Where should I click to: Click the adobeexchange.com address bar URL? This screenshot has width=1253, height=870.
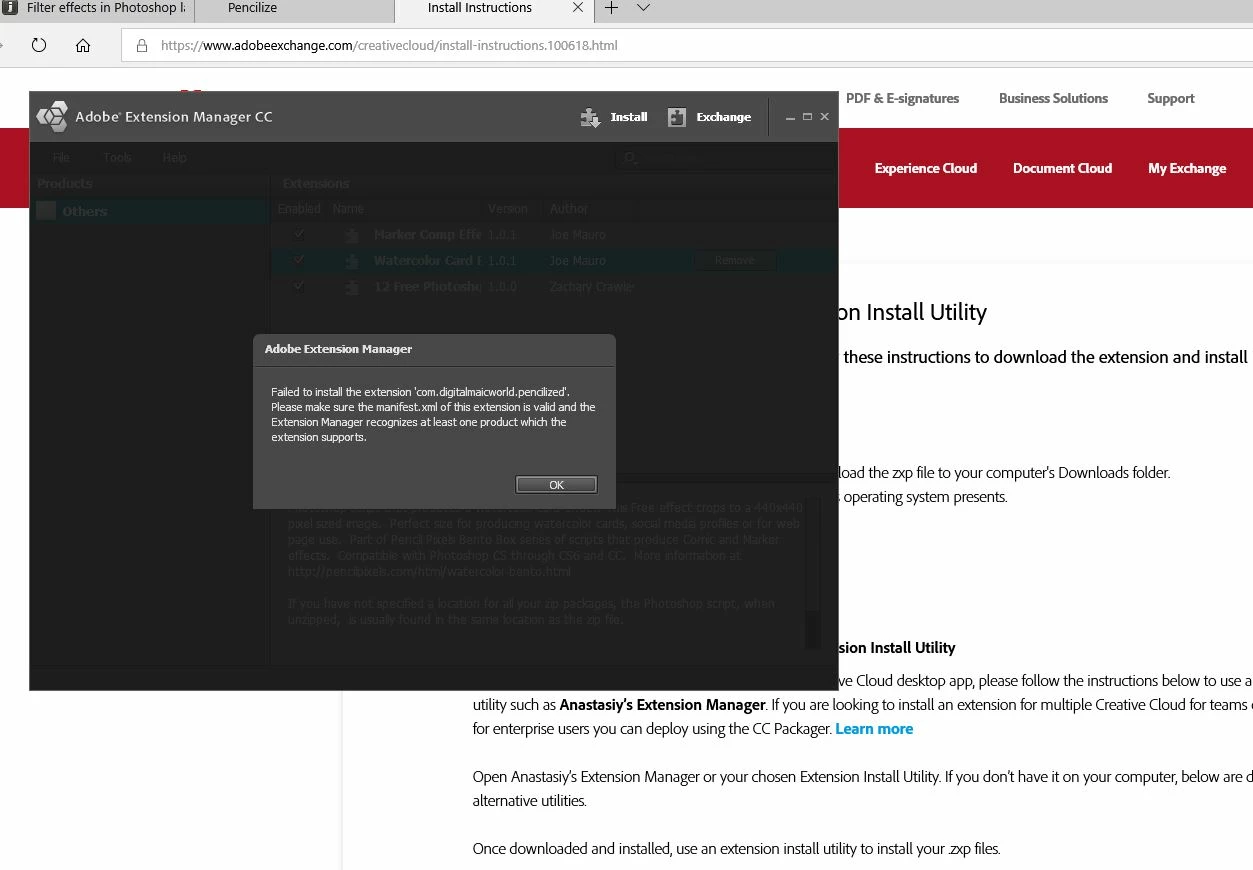[389, 45]
